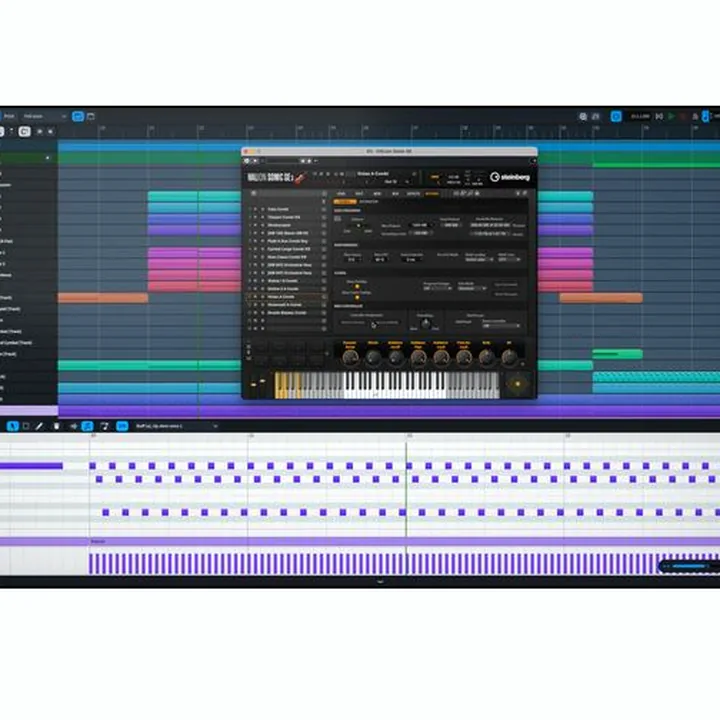
Task: Click the blue highlighted view icon in top-left toolbar
Action: click(x=78, y=117)
